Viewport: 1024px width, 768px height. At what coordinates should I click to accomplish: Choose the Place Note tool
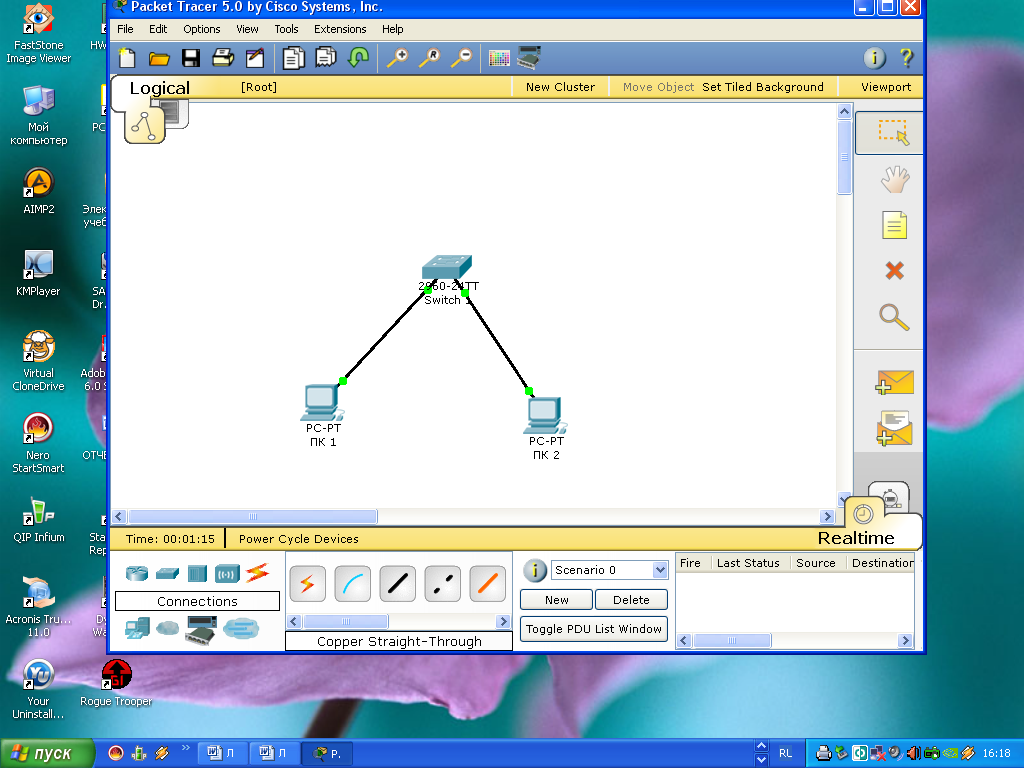[895, 225]
